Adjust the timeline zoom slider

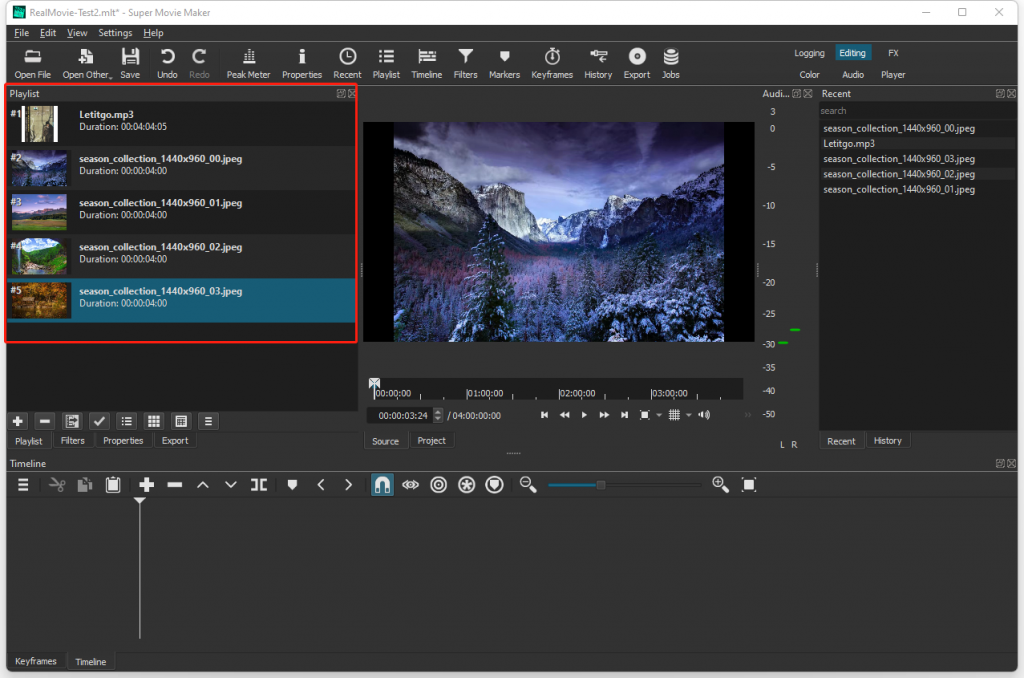pyautogui.click(x=601, y=485)
